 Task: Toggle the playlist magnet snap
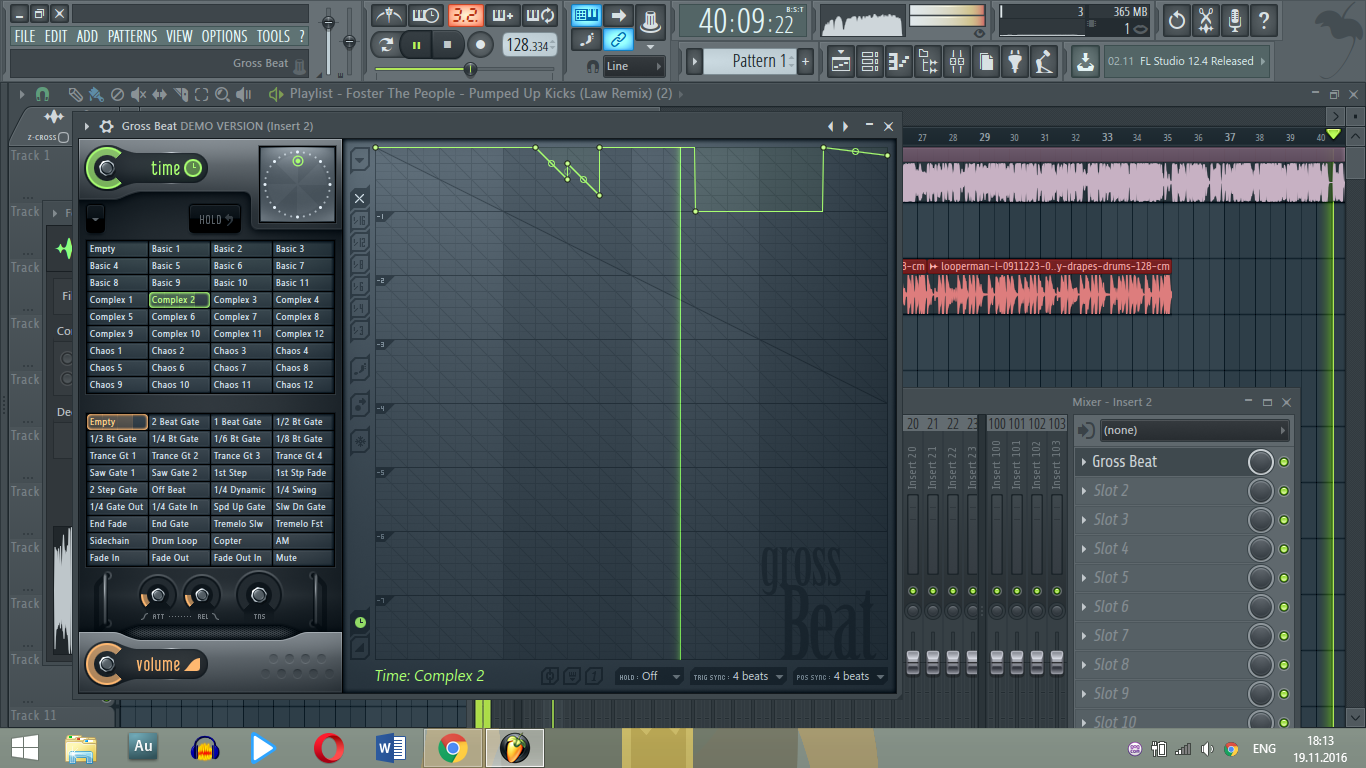[x=42, y=94]
